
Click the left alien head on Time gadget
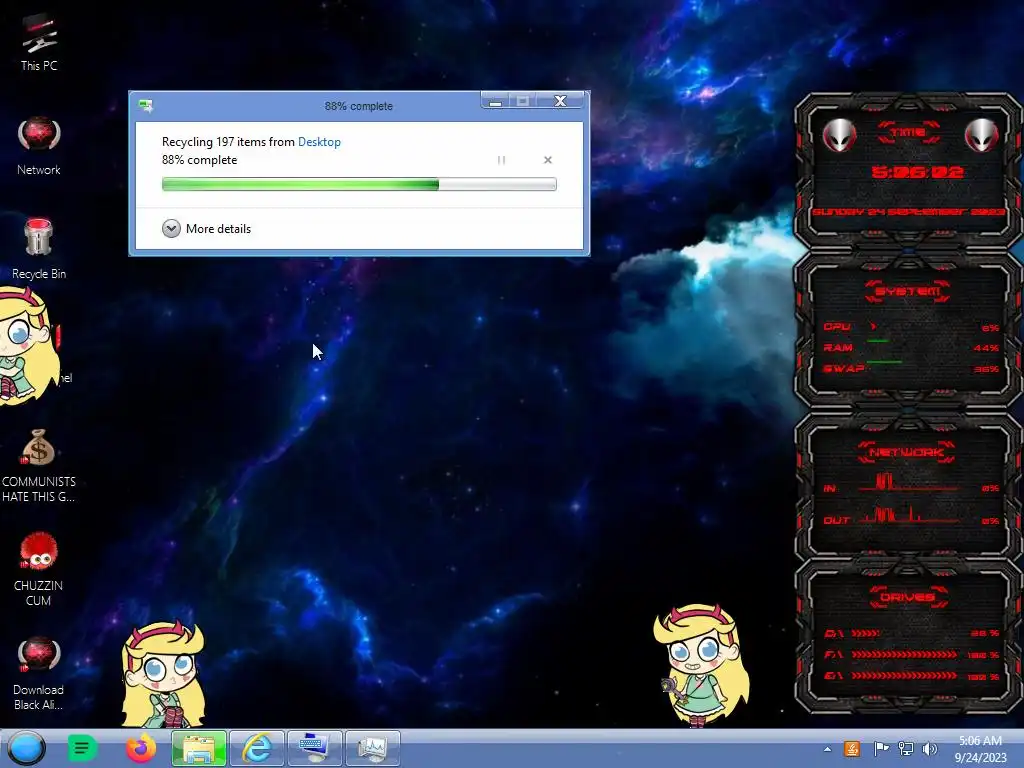pyautogui.click(x=839, y=135)
